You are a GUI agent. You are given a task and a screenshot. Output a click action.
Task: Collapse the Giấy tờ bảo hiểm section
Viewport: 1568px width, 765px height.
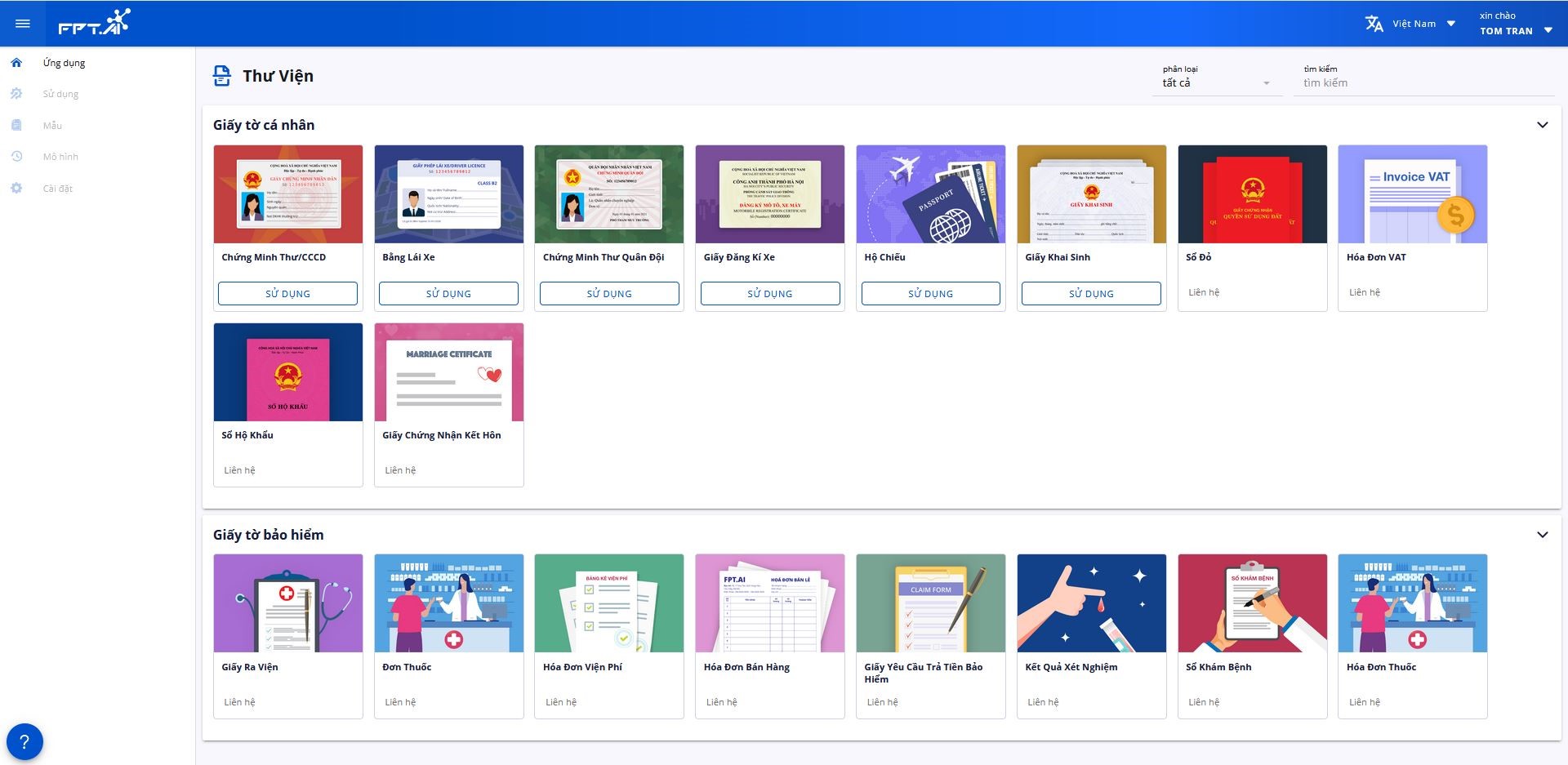point(1542,535)
